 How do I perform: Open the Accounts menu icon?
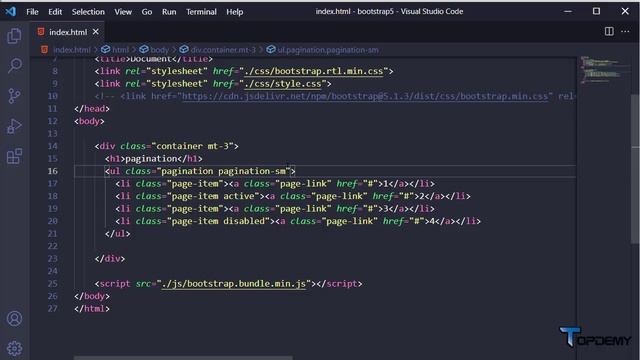pyautogui.click(x=14, y=318)
